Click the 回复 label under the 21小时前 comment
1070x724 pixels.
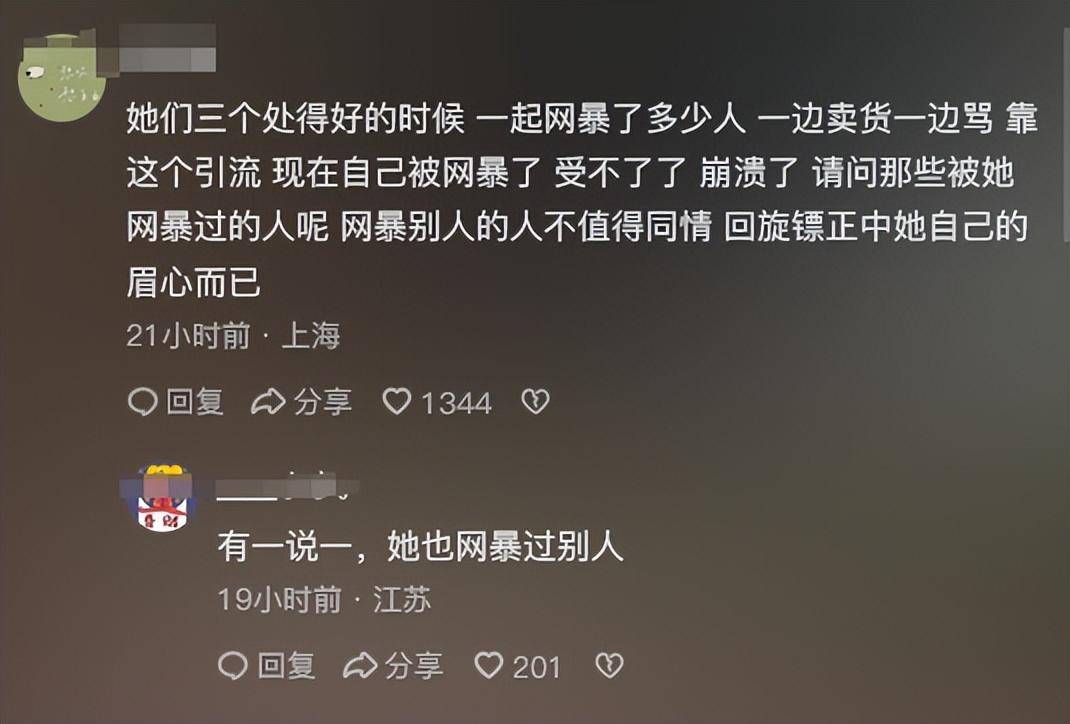195,402
